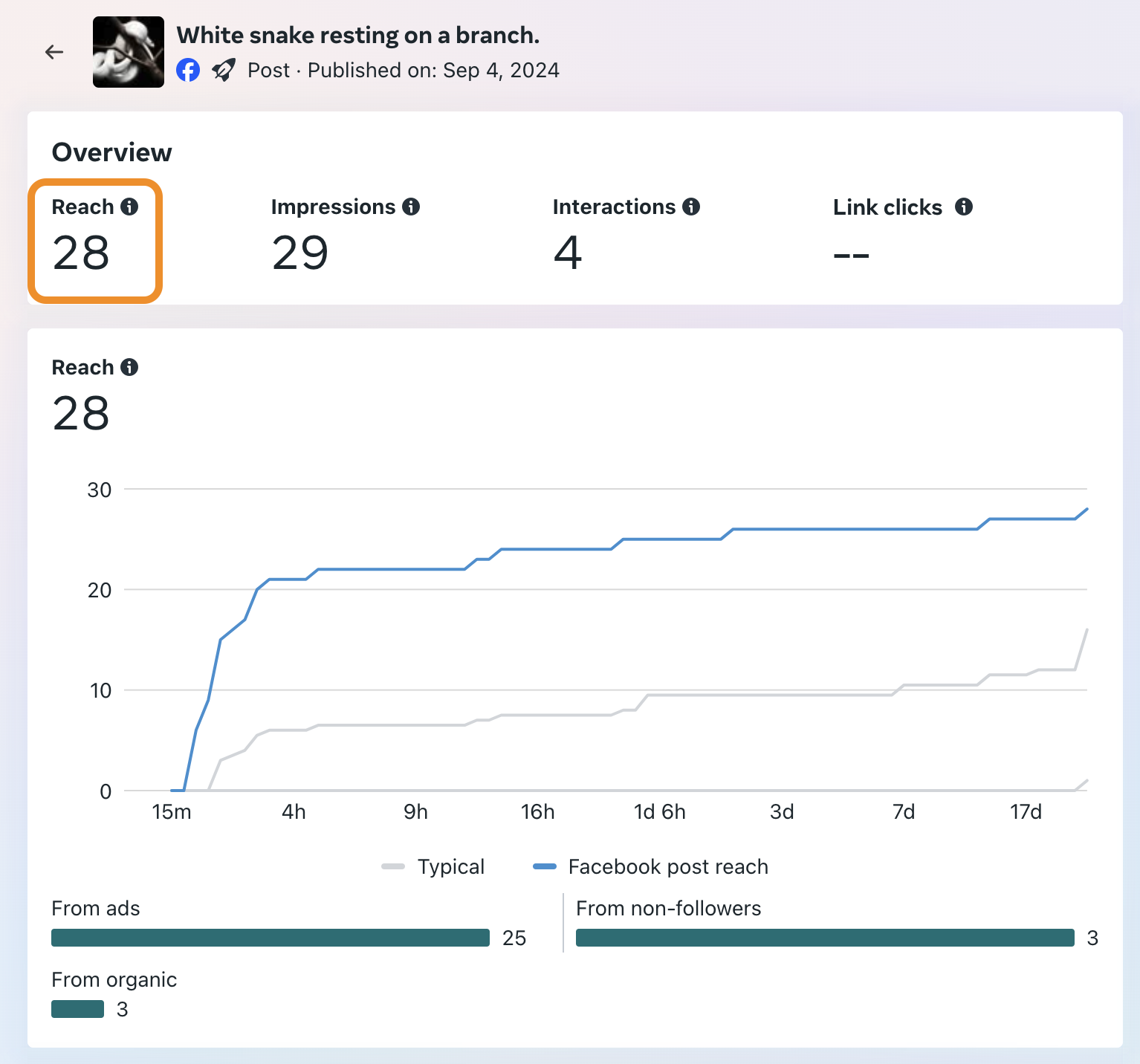The image size is (1140, 1064).
Task: Toggle the Typical legend entry
Action: click(x=433, y=866)
